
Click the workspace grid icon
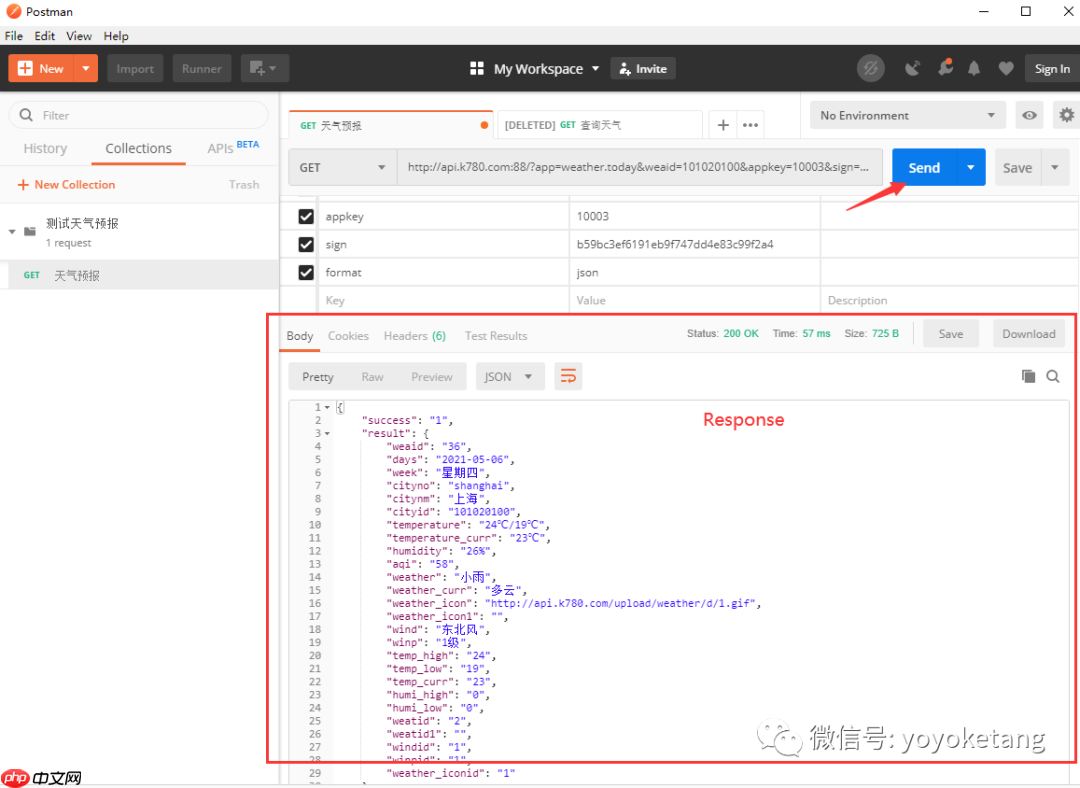pos(477,68)
